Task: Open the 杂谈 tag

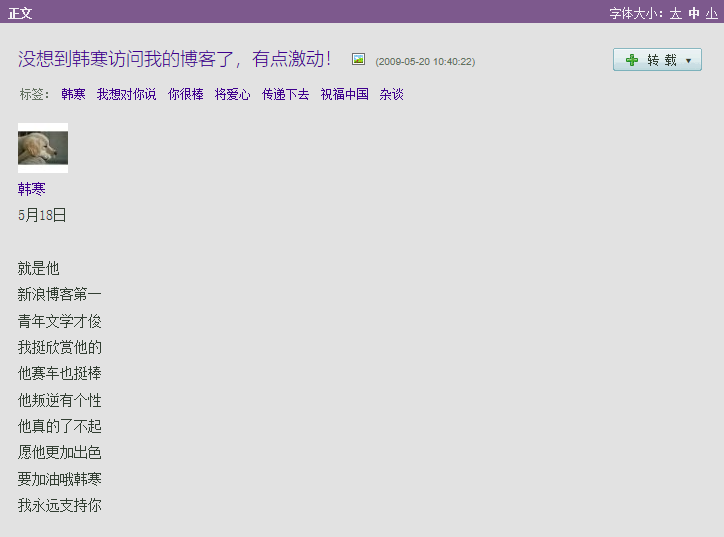Action: (x=392, y=95)
